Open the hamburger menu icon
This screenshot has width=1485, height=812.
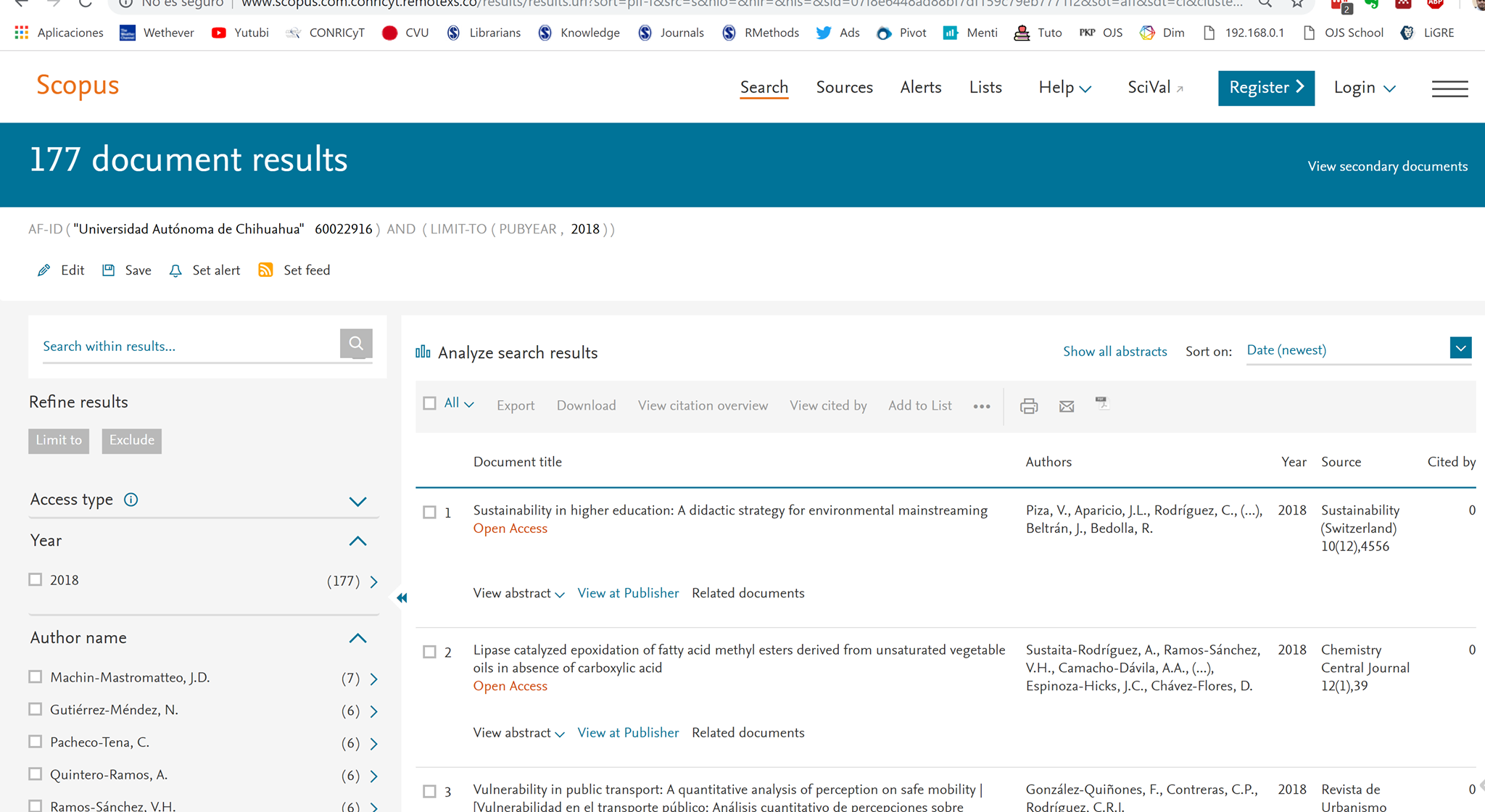1449,88
